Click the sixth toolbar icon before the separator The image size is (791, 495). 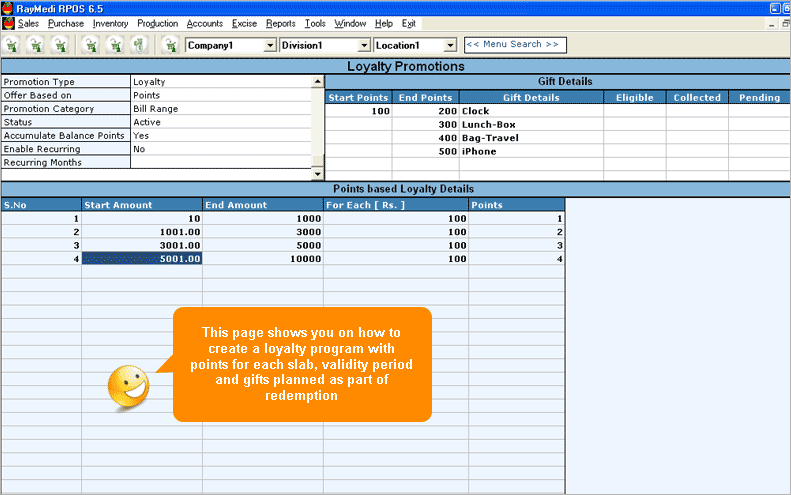pos(138,45)
